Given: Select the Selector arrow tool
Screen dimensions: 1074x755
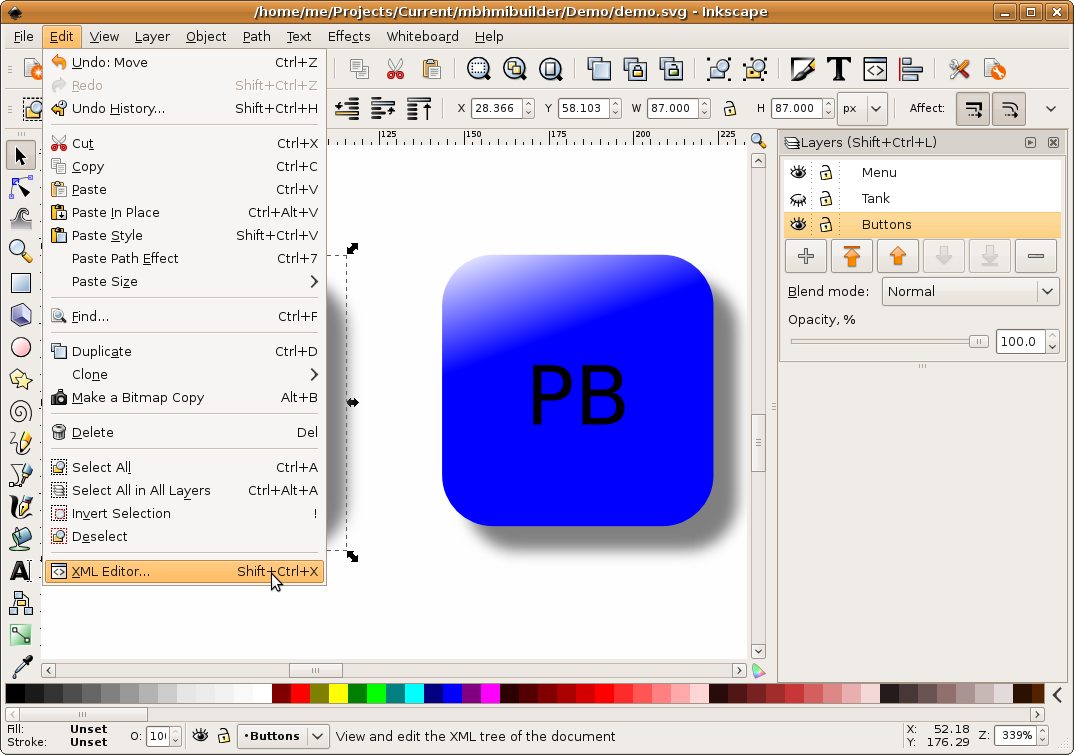Looking at the screenshot, I should click(21, 156).
